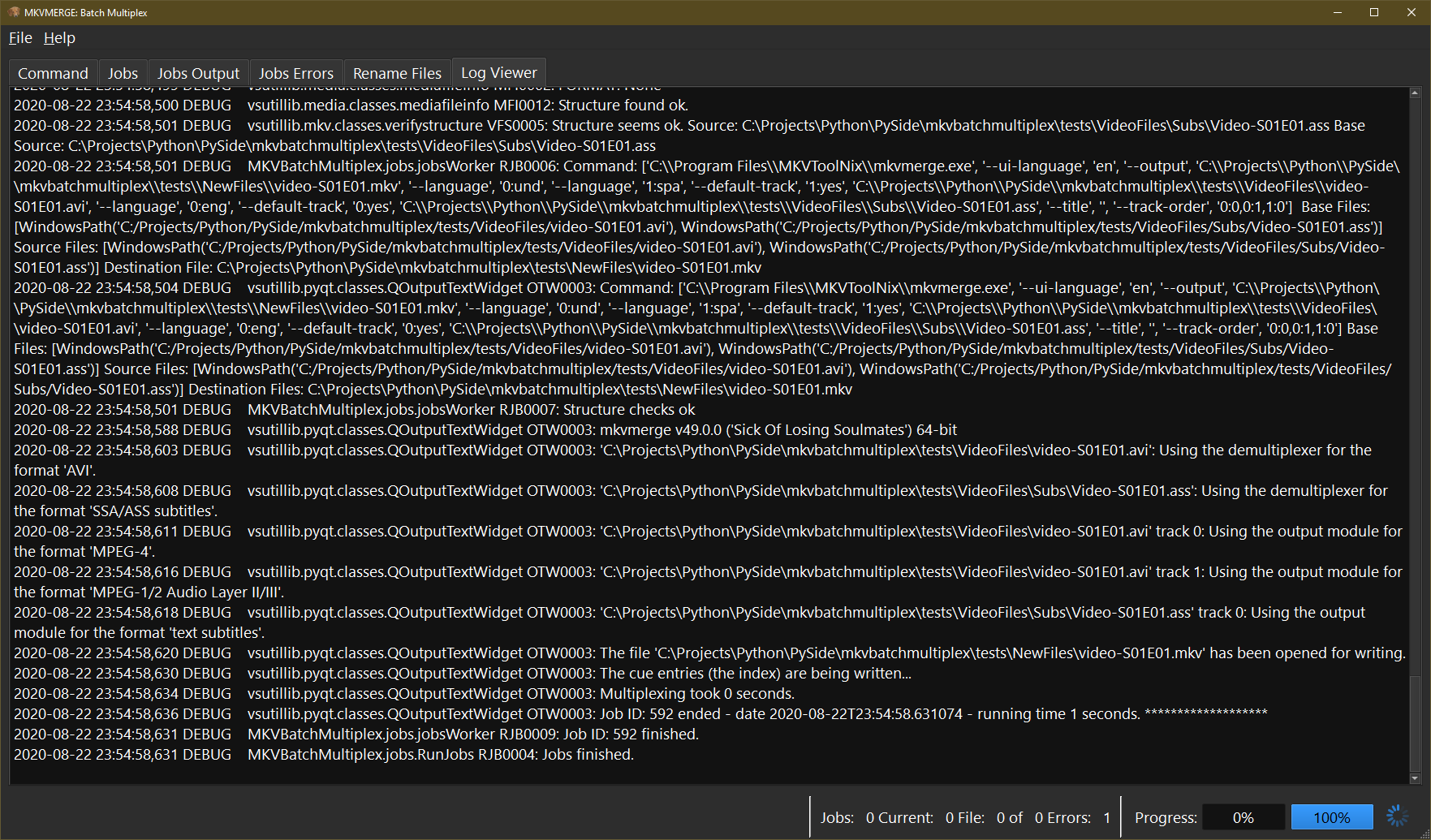Click the spinning busy indicator icon
The height and width of the screenshot is (840, 1431).
click(x=1398, y=817)
